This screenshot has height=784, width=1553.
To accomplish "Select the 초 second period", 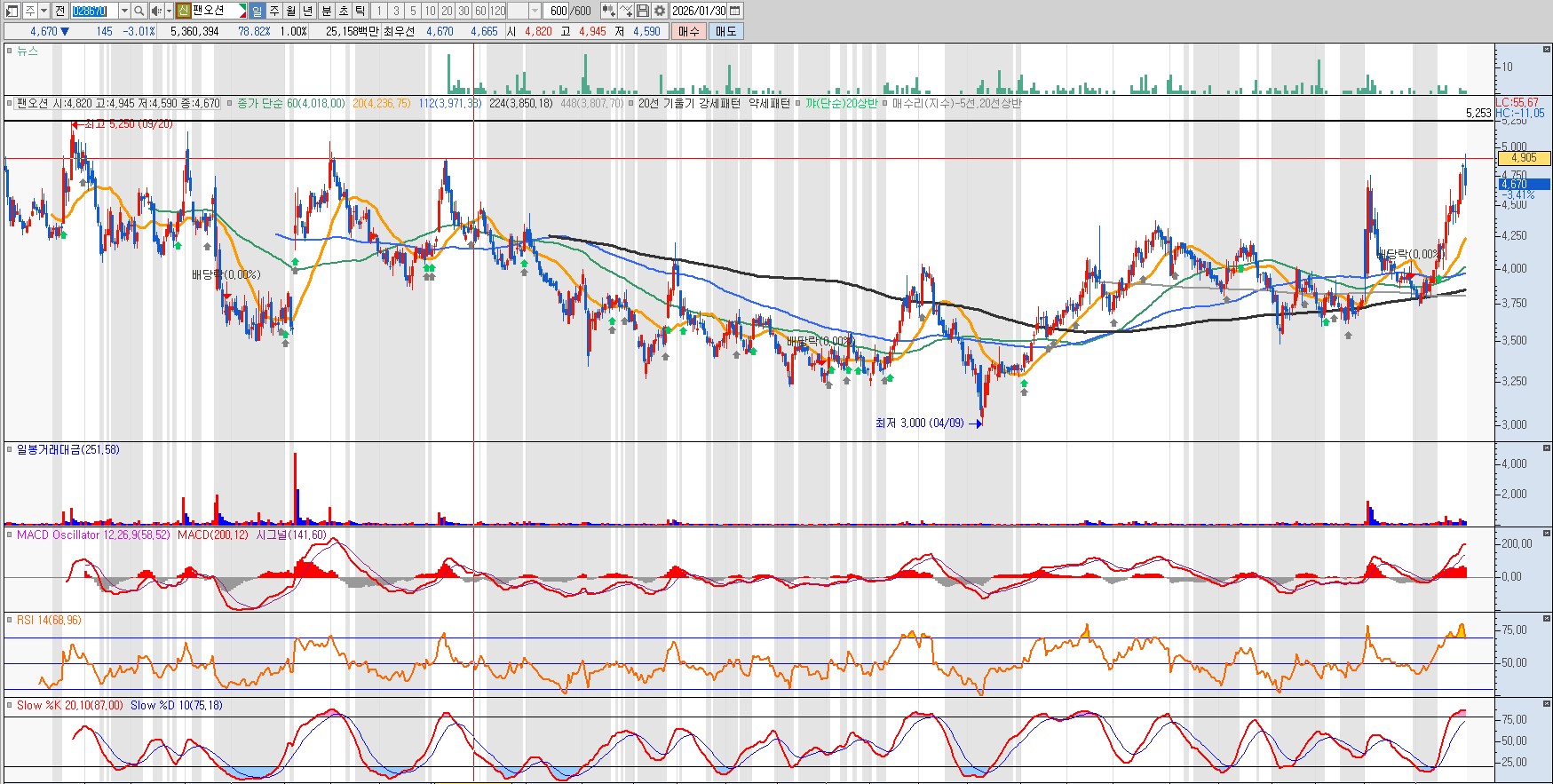I will click(343, 11).
